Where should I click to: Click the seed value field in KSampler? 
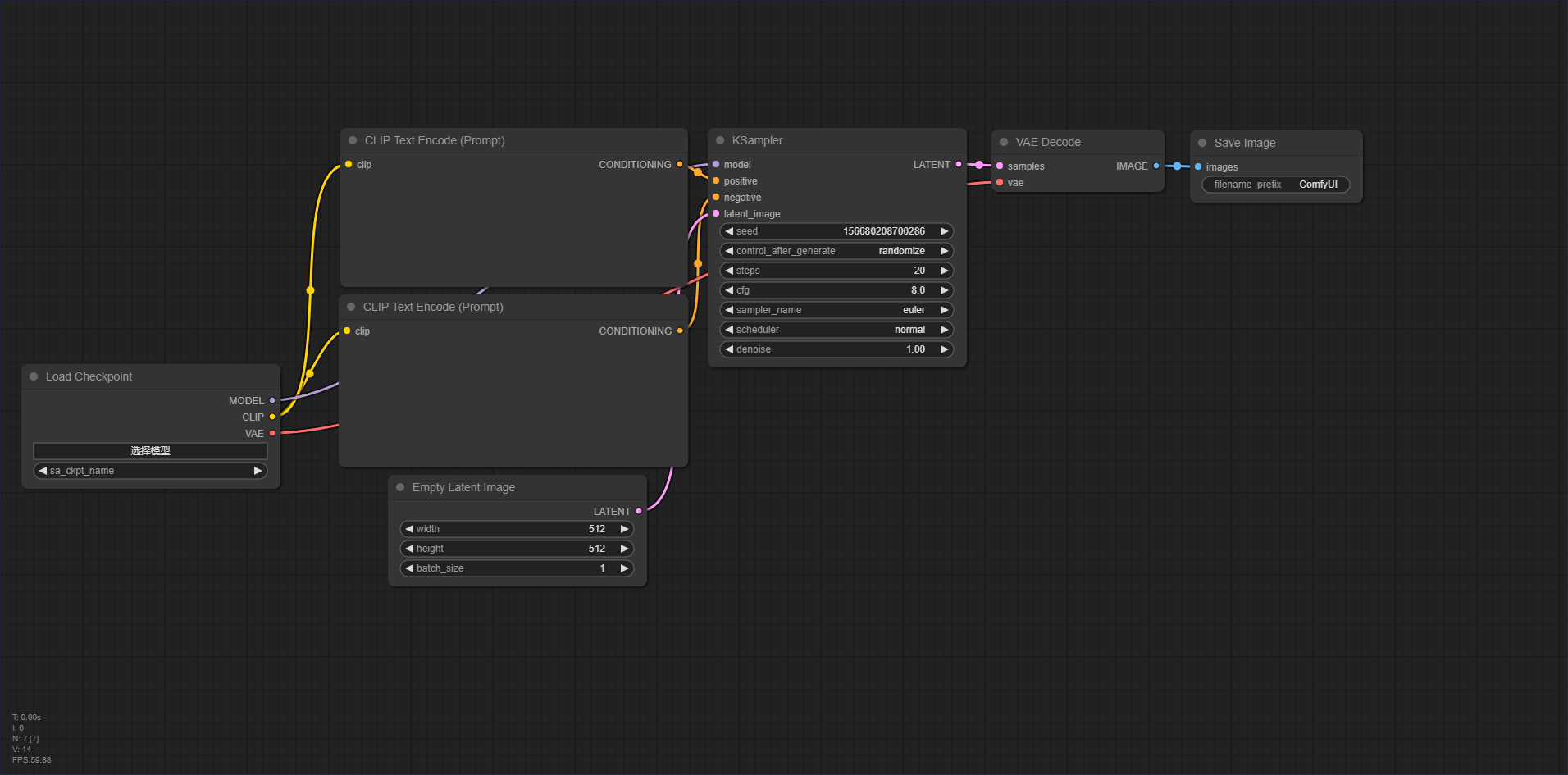click(x=836, y=231)
